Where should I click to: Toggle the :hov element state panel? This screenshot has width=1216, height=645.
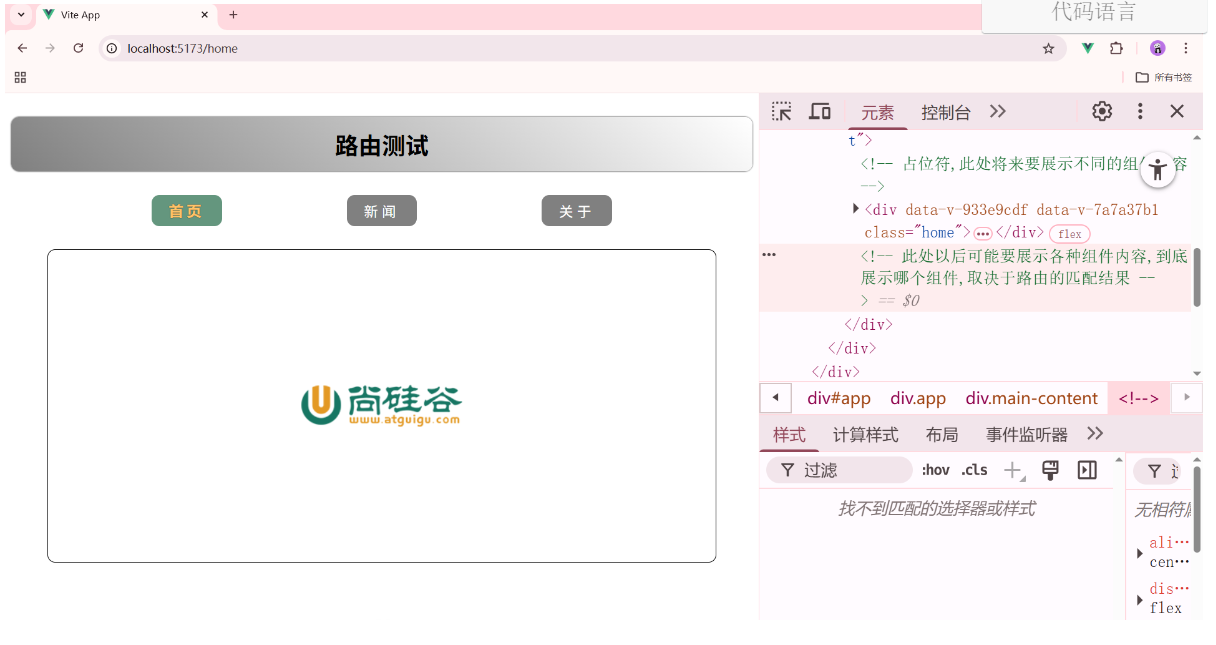pos(936,470)
